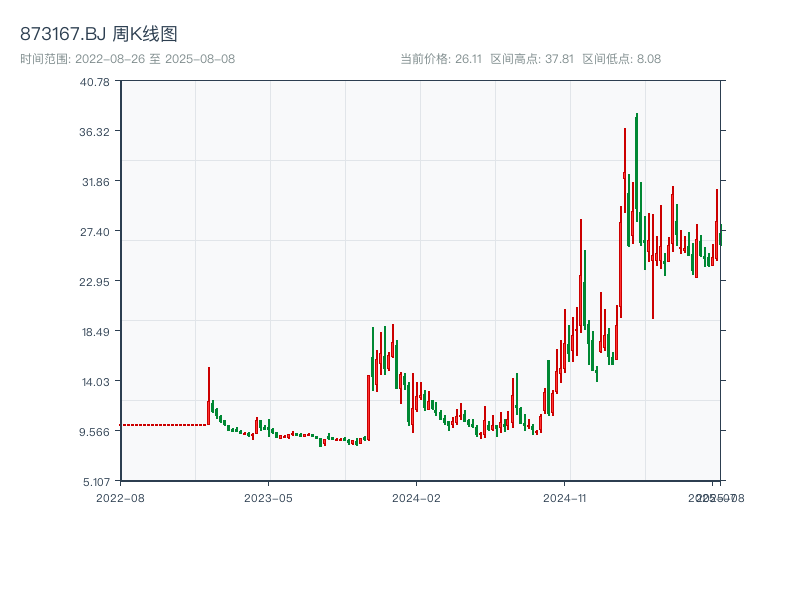The width and height of the screenshot is (800, 600).
Task: Click the y-axis label 40.78
Action: [93, 84]
